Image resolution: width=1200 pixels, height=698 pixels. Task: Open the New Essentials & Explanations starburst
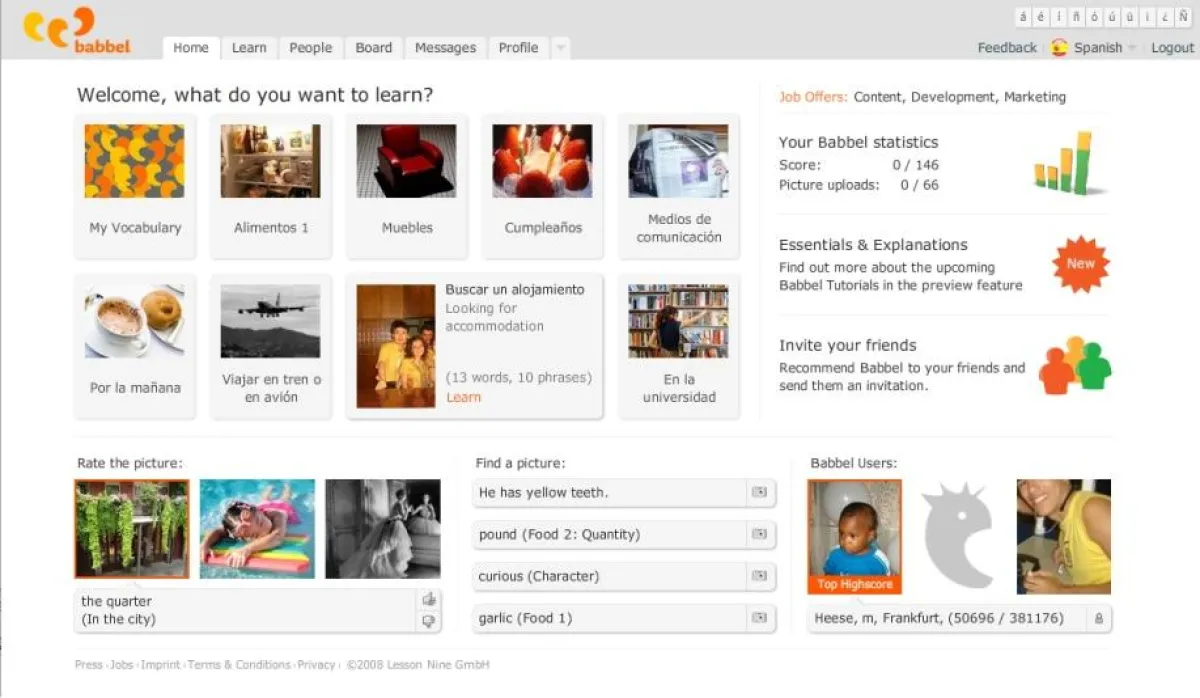(x=1080, y=264)
